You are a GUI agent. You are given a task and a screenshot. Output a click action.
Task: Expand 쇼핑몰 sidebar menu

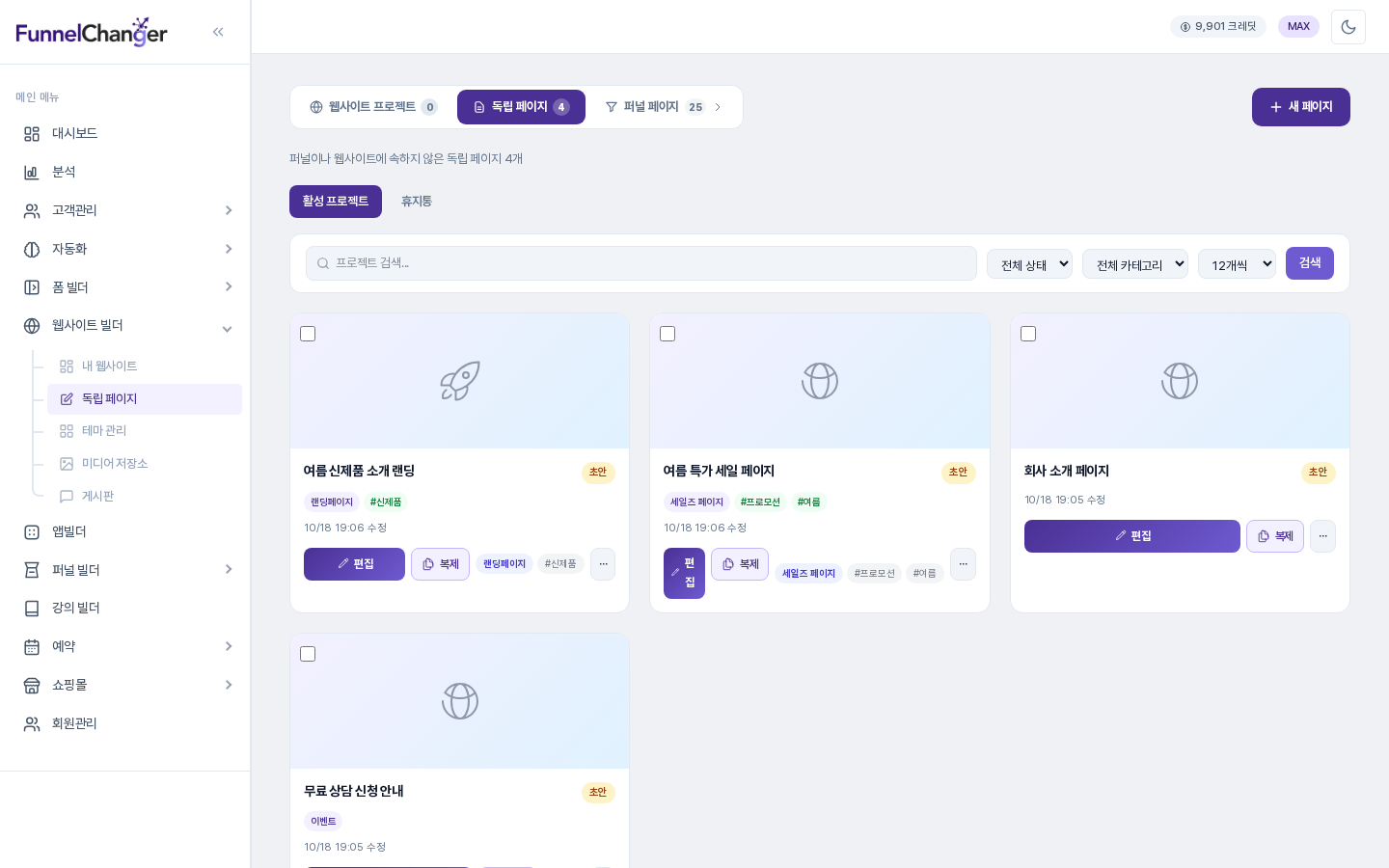coord(125,685)
